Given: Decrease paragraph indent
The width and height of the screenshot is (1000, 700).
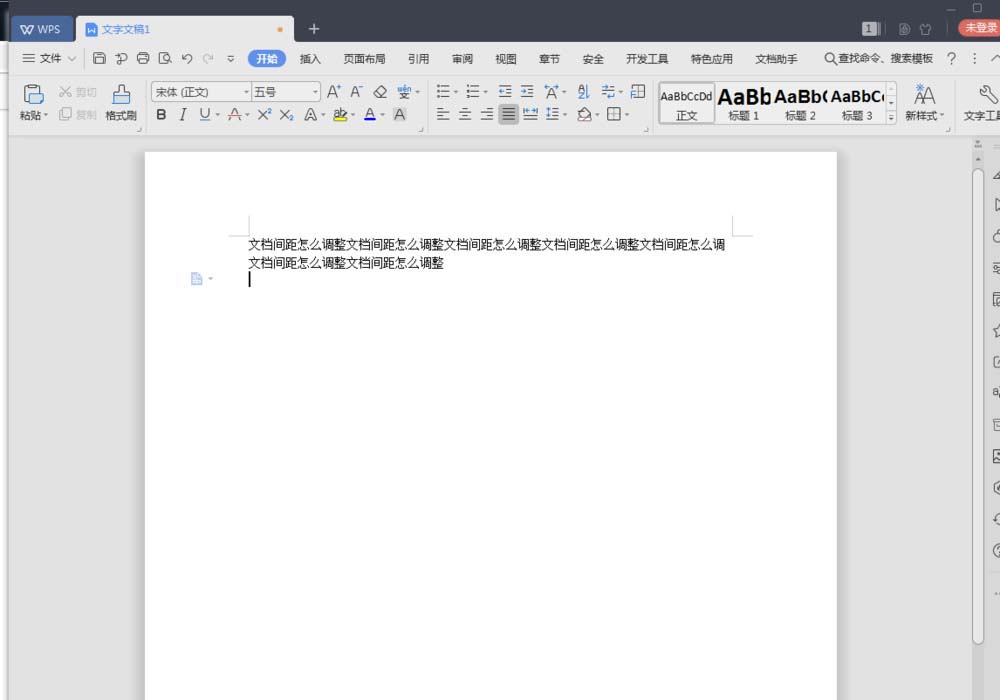Looking at the screenshot, I should (505, 92).
